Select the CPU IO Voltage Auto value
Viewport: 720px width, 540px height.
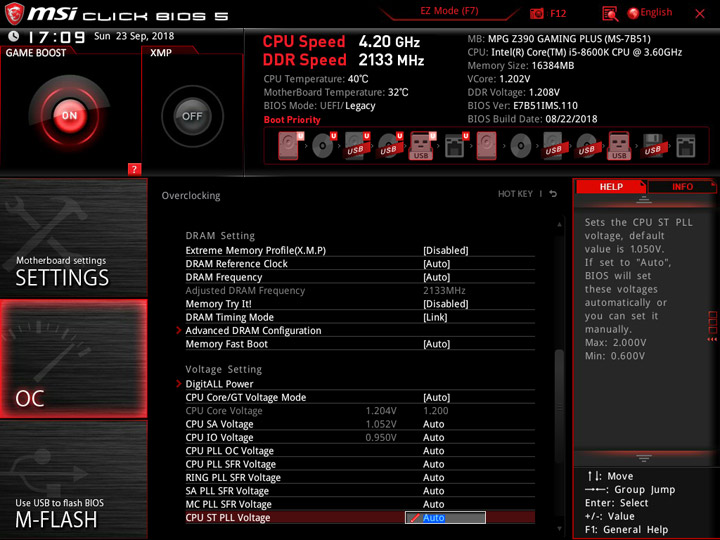(433, 438)
